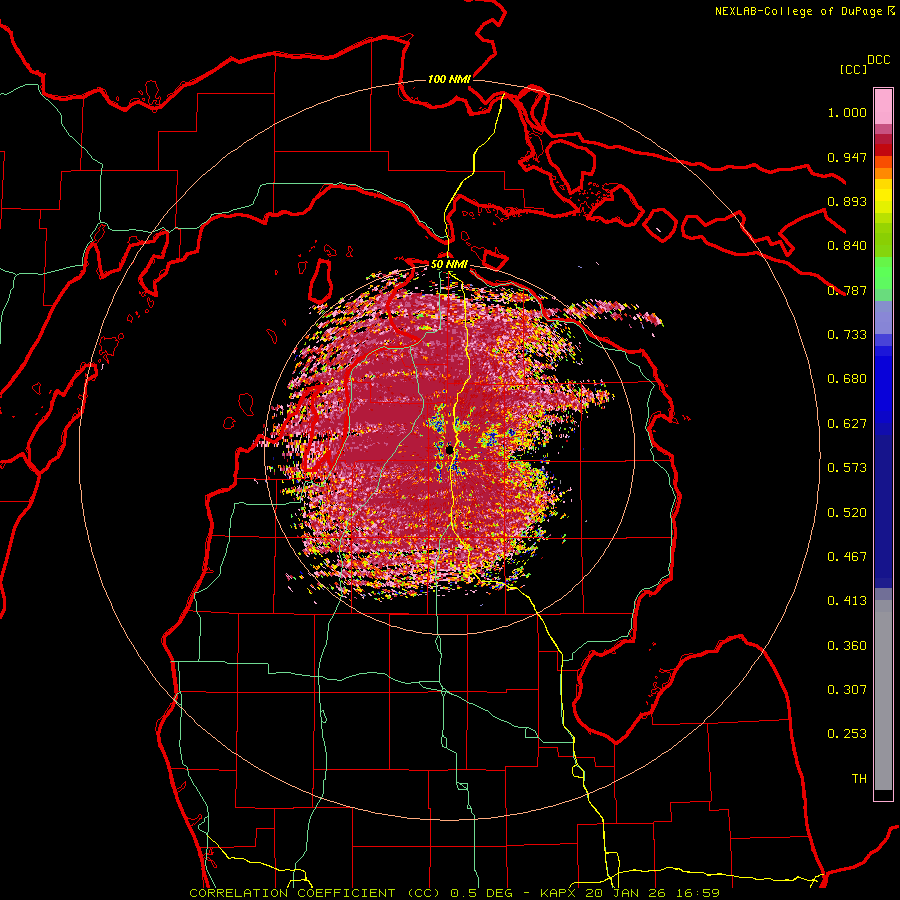
Task: Click the 0.947 legend value
Action: 847,157
